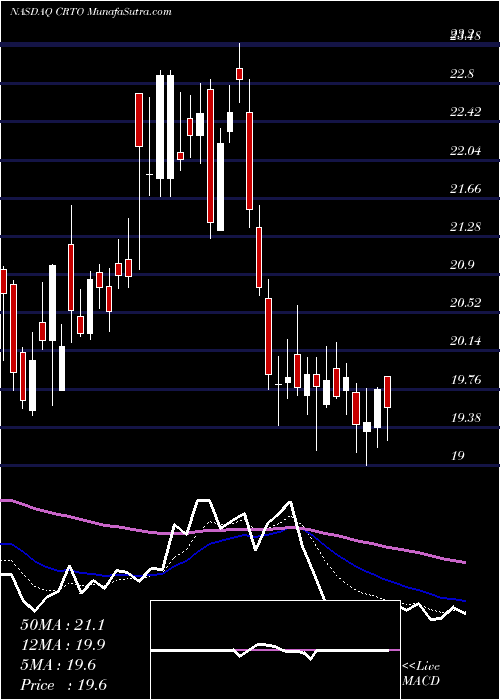The width and height of the screenshot is (500, 700).
Task: Click the 5MA : 19.6 value
Action: [x=58, y=665]
